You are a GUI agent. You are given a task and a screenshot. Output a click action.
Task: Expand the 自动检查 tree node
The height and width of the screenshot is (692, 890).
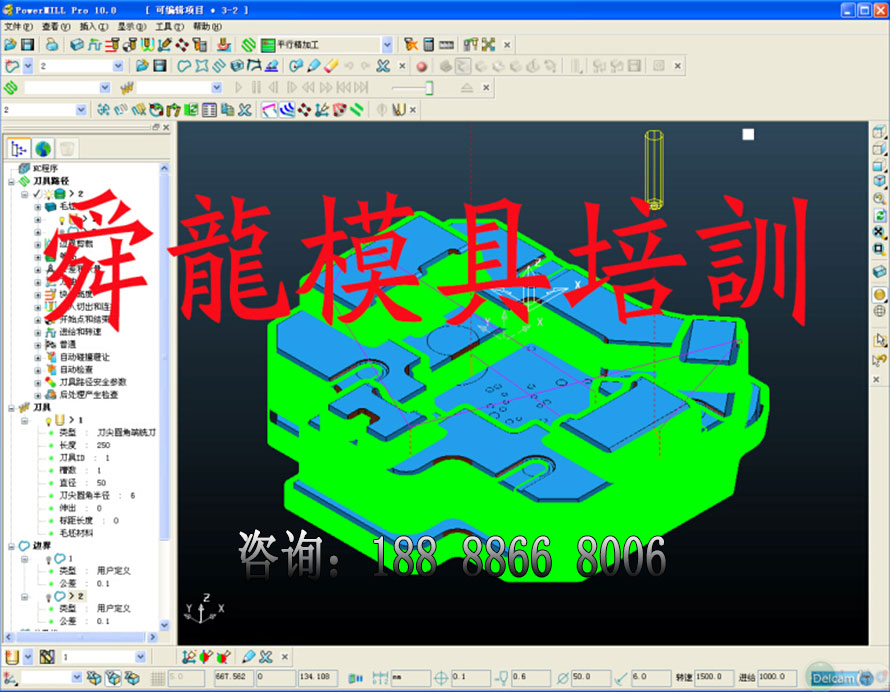point(38,369)
